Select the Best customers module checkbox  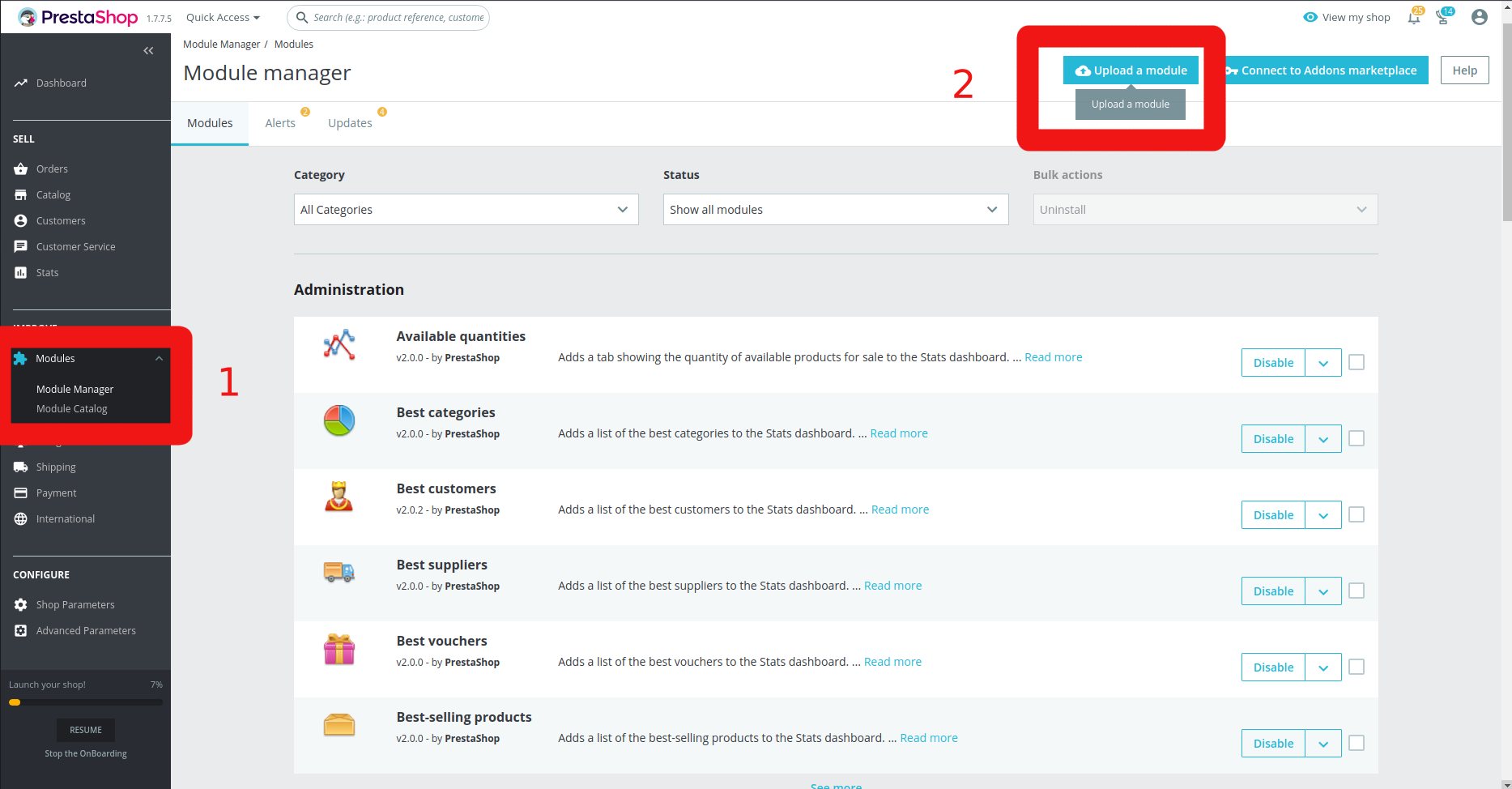(1357, 514)
